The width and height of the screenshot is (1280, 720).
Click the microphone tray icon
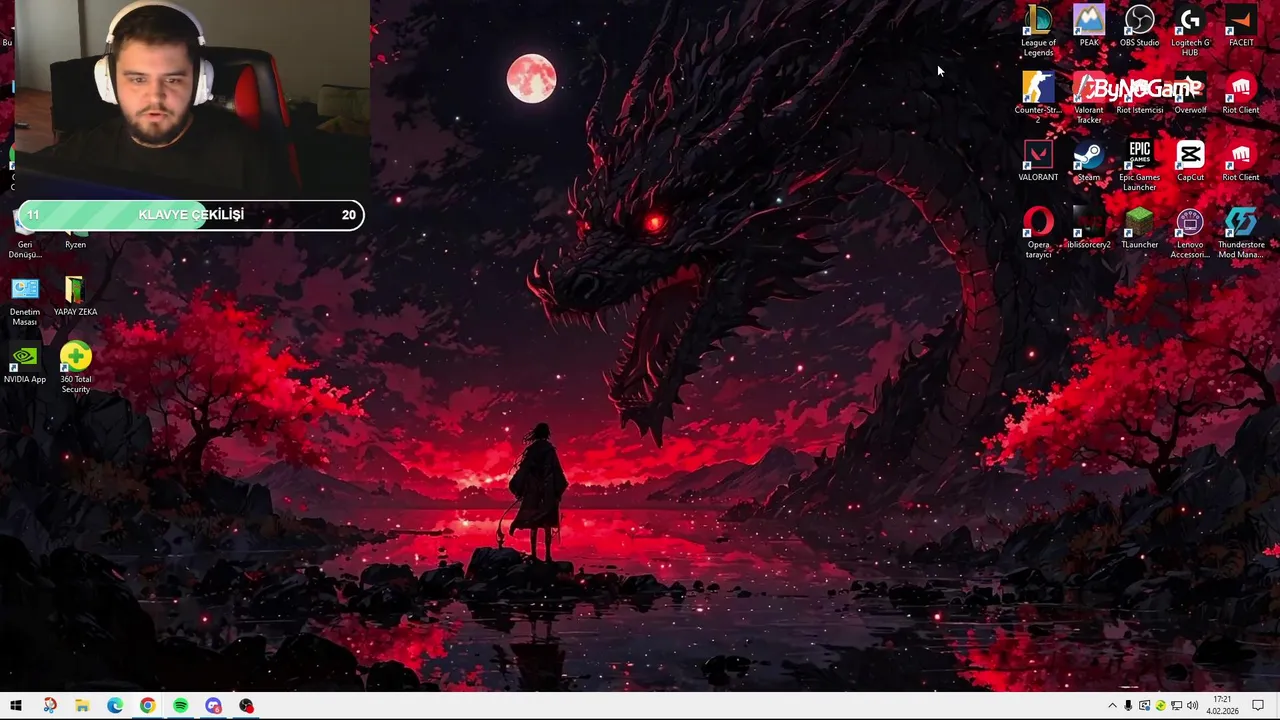[1128, 706]
